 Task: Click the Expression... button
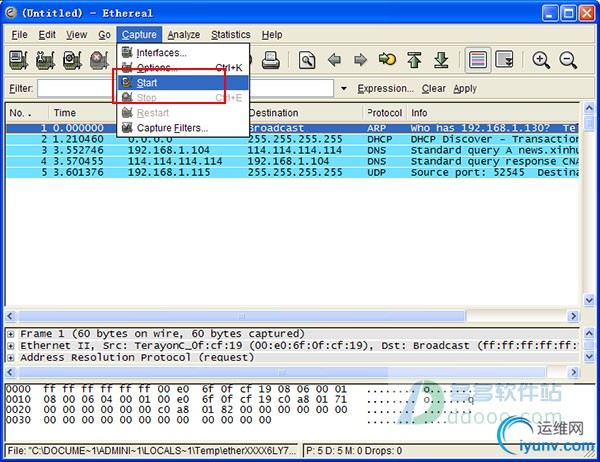385,89
